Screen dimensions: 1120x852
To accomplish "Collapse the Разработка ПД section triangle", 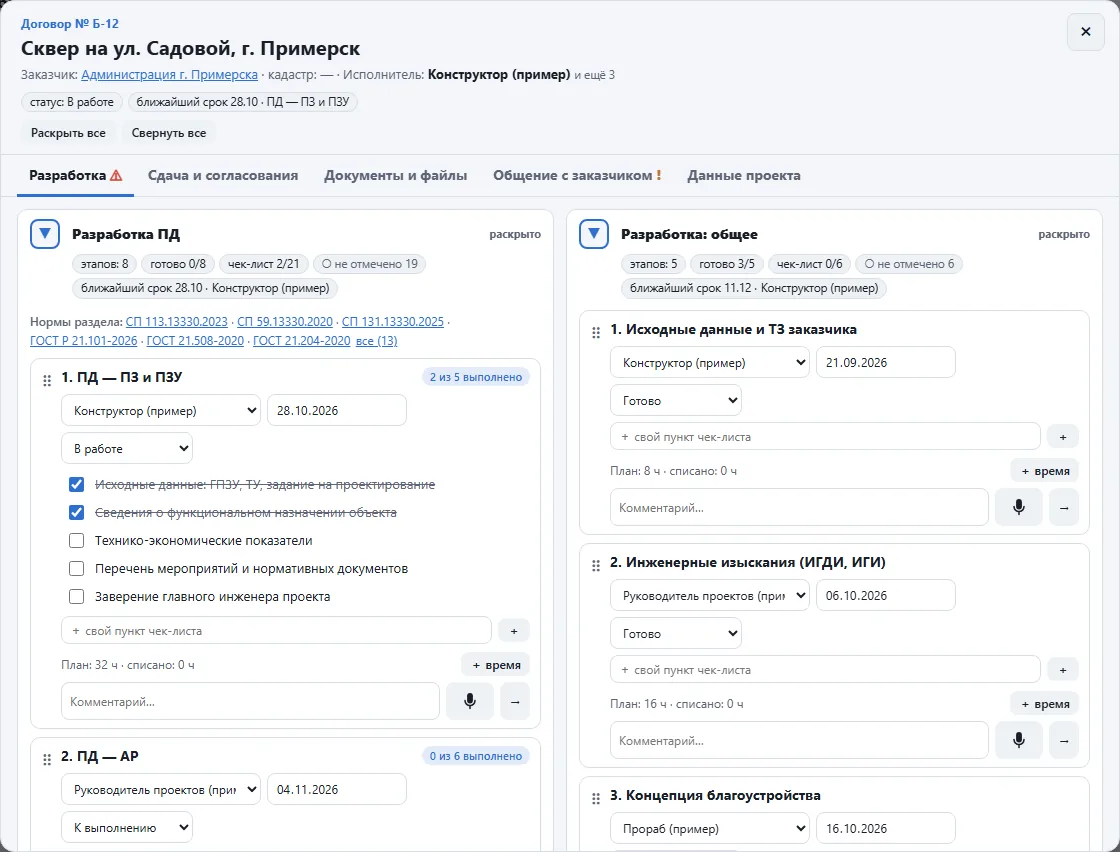I will [x=45, y=234].
